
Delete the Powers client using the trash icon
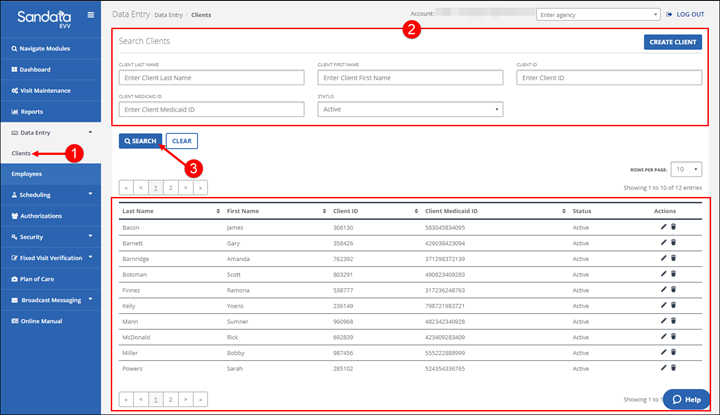[x=673, y=367]
